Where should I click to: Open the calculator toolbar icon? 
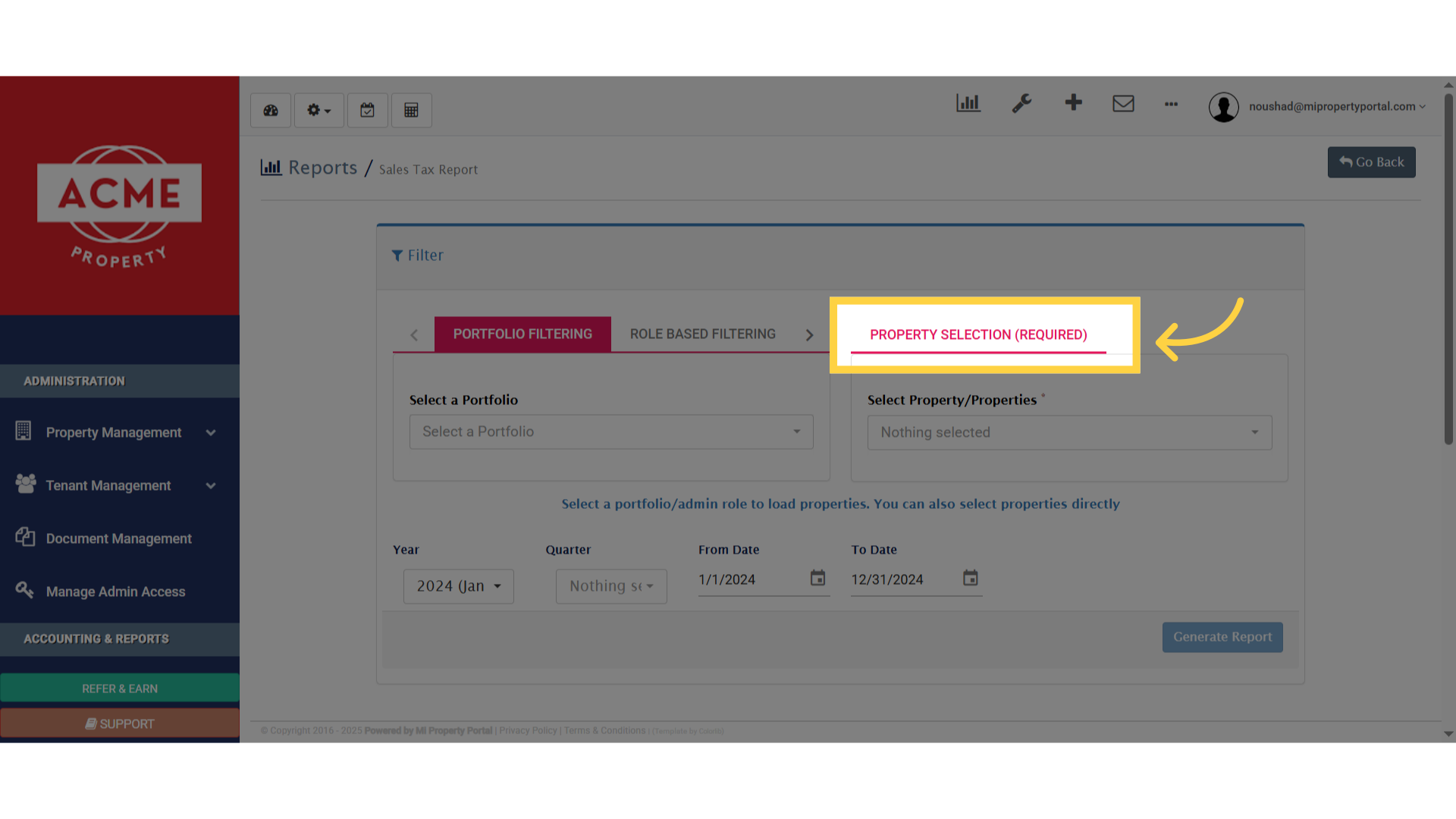point(412,111)
